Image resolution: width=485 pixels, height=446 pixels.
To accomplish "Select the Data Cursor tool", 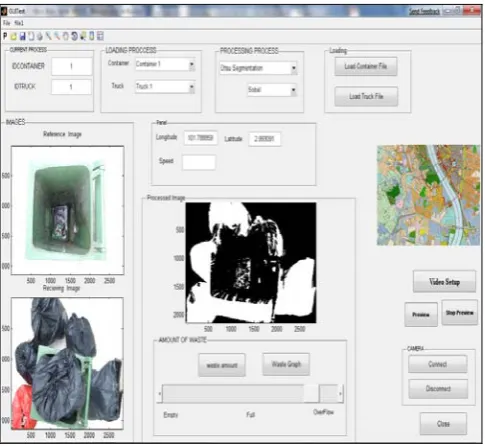I will pyautogui.click(x=83, y=36).
